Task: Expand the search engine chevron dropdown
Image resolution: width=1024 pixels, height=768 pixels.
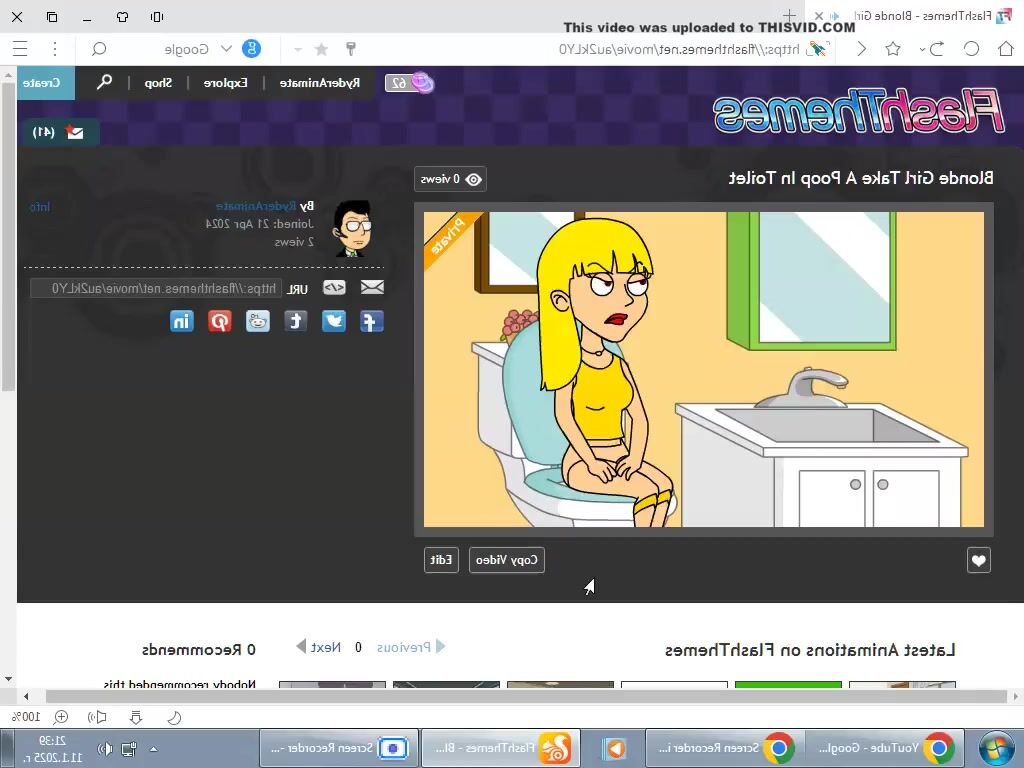Action: [x=226, y=48]
